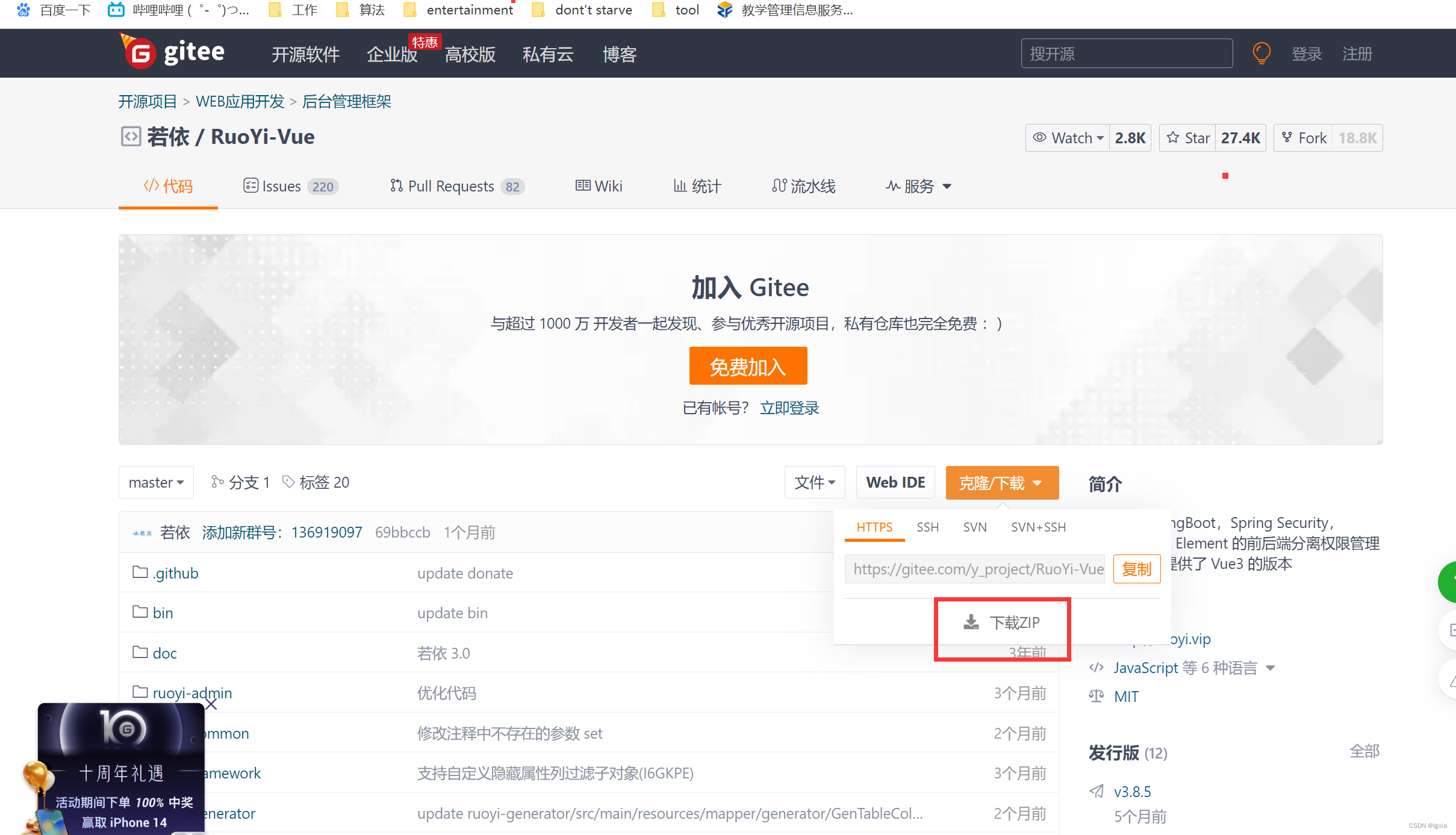Click 开源软件 in the navbar

305,54
